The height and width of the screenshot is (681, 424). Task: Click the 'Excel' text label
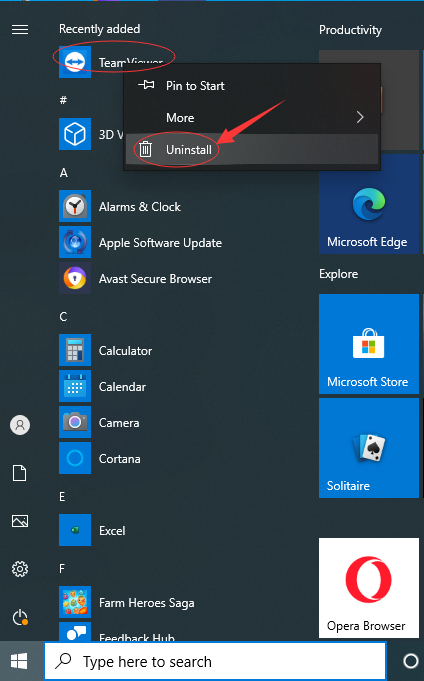(112, 531)
